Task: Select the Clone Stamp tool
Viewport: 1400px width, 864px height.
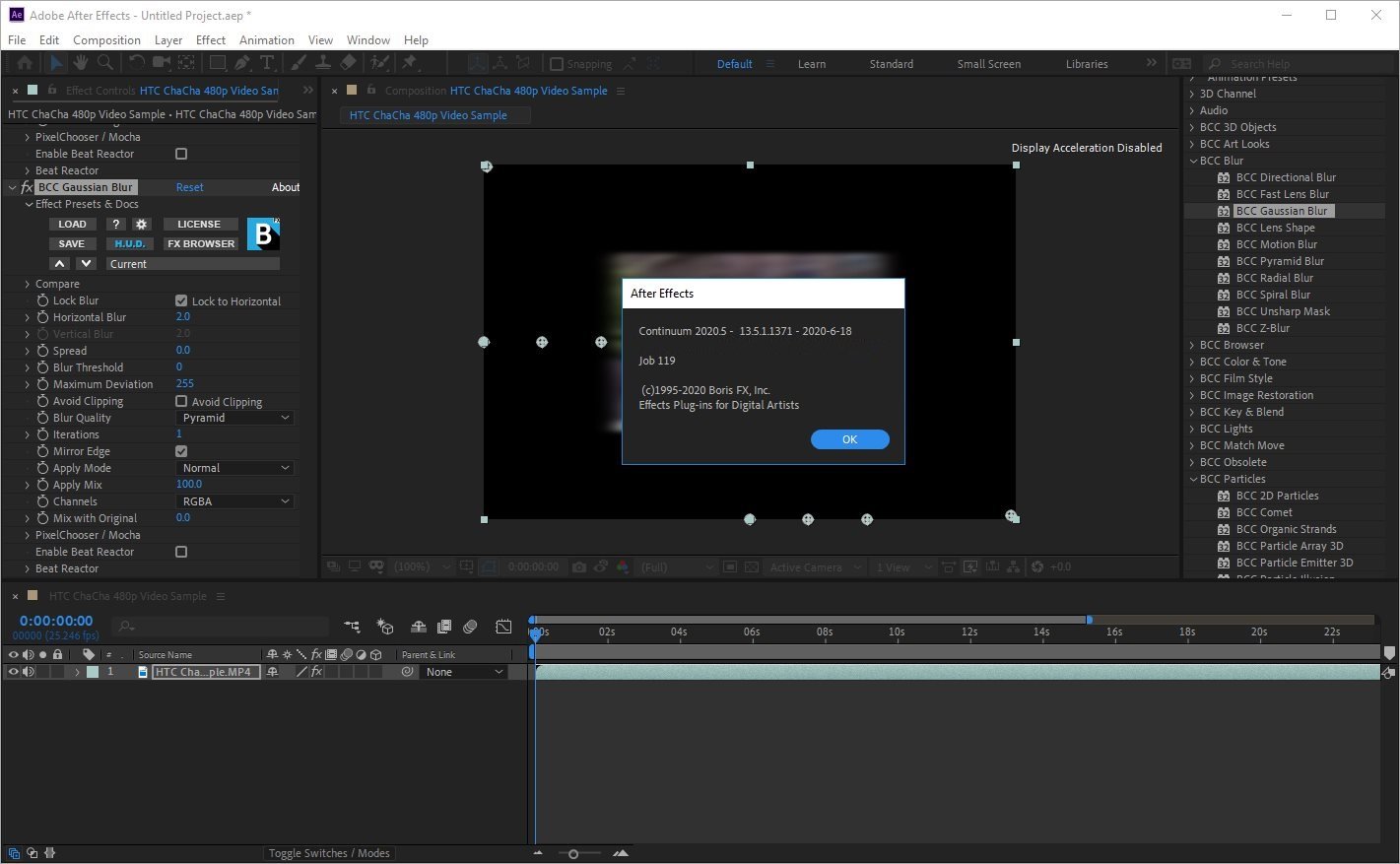Action: click(324, 63)
